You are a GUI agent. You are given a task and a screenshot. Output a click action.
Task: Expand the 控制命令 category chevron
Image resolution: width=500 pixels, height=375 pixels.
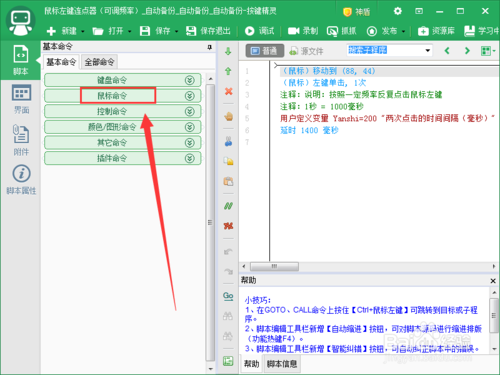click(189, 111)
